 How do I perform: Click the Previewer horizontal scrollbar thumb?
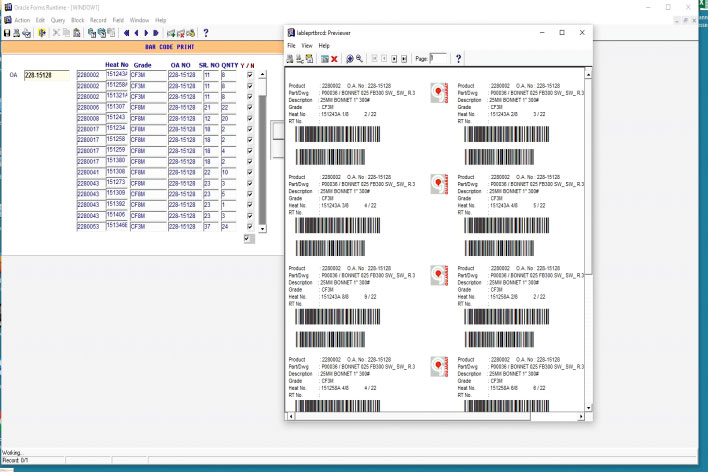pos(413,416)
